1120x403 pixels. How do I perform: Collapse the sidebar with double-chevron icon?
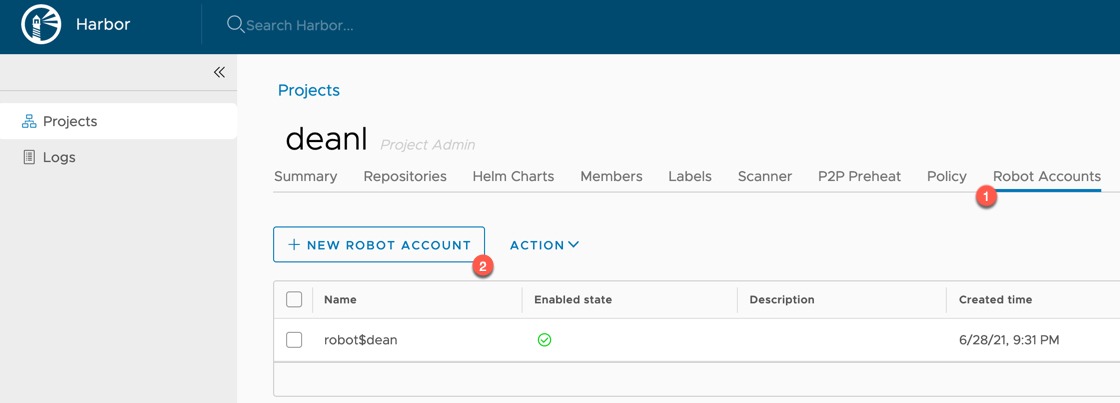pyautogui.click(x=219, y=72)
